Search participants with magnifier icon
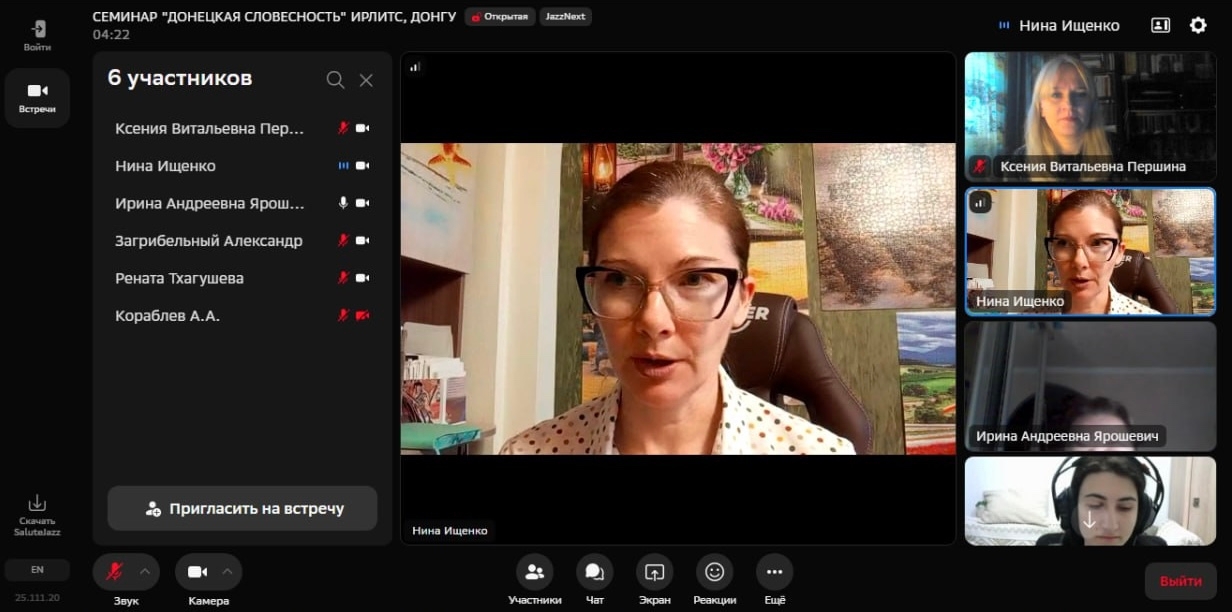This screenshot has width=1232, height=612. pyautogui.click(x=335, y=80)
